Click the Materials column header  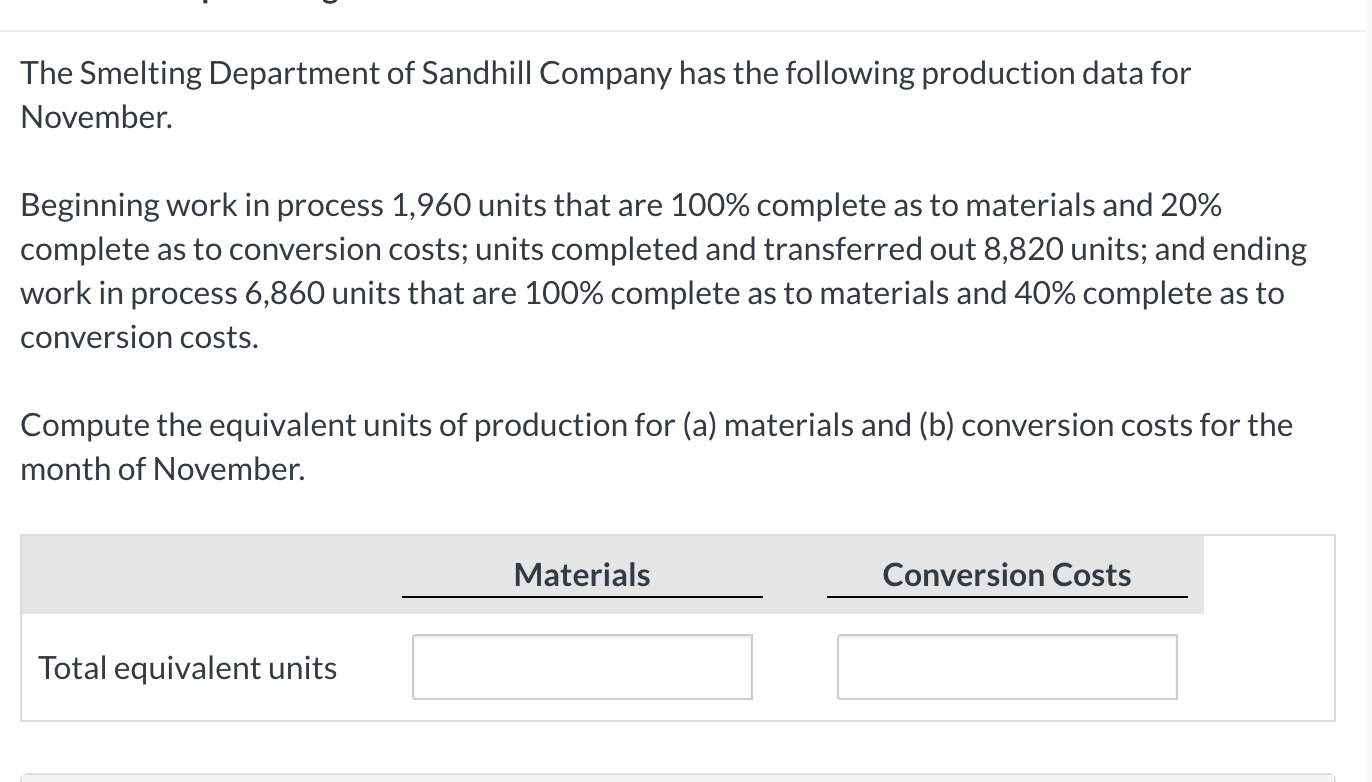click(582, 575)
